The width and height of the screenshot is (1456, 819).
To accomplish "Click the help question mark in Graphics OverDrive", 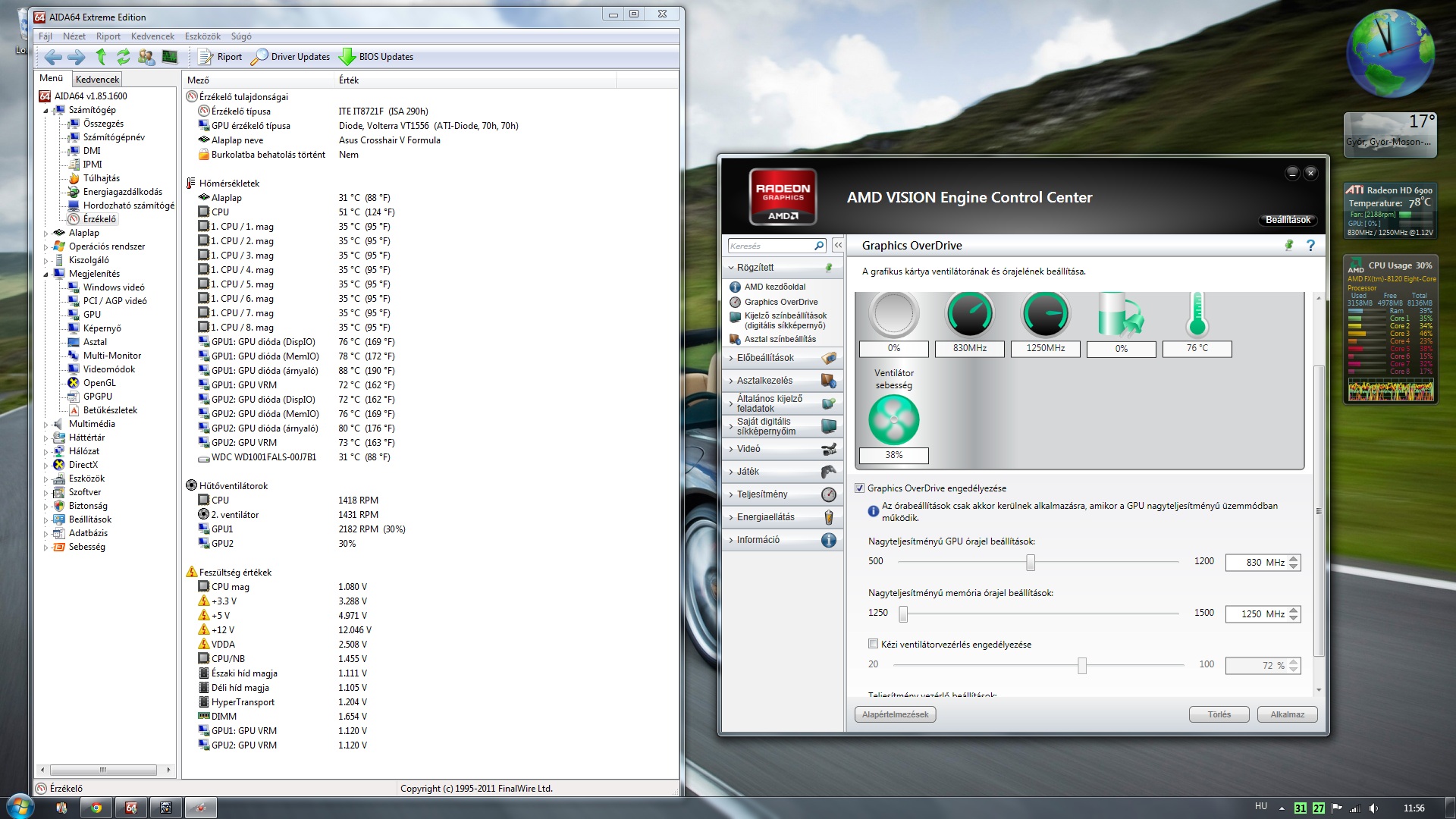I will (x=1310, y=245).
